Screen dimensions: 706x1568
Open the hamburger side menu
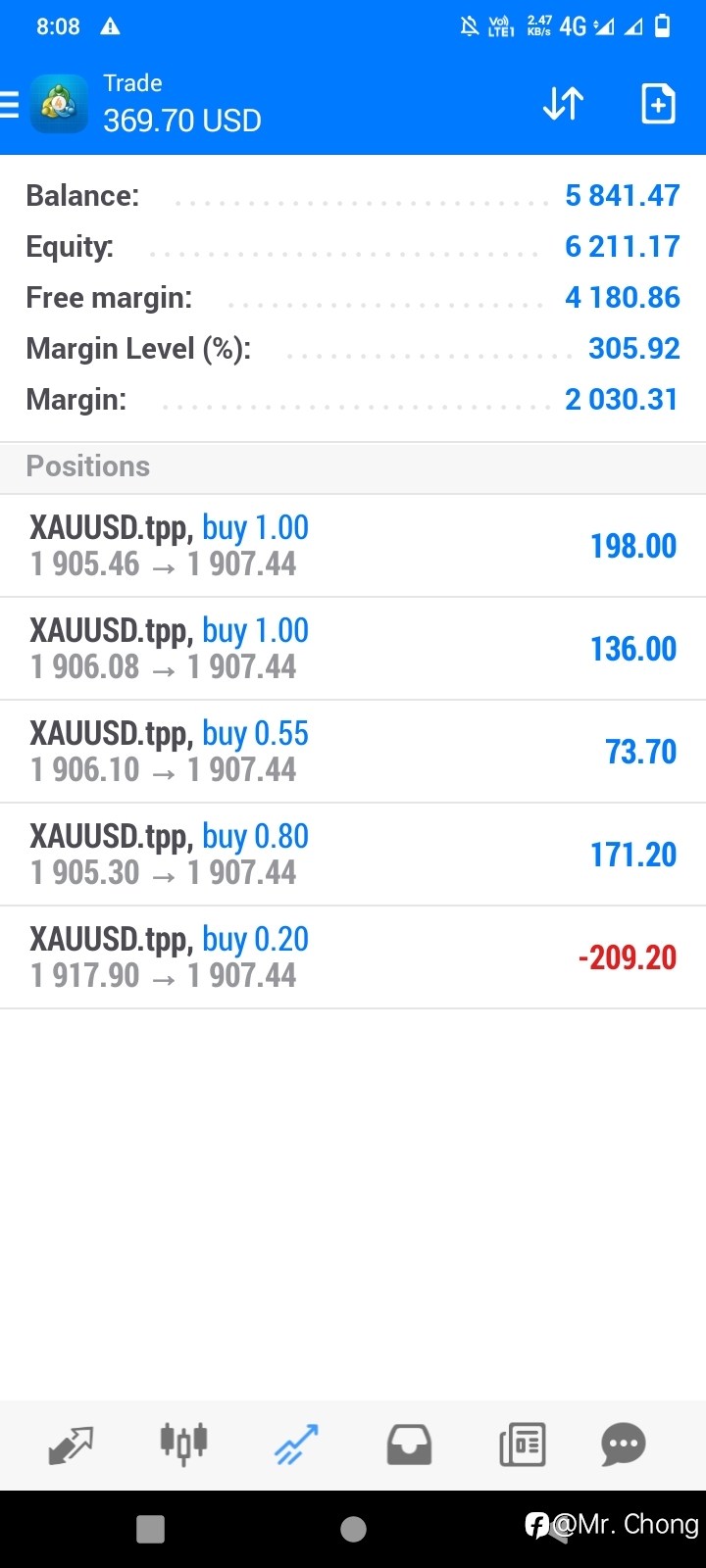tap(9, 104)
